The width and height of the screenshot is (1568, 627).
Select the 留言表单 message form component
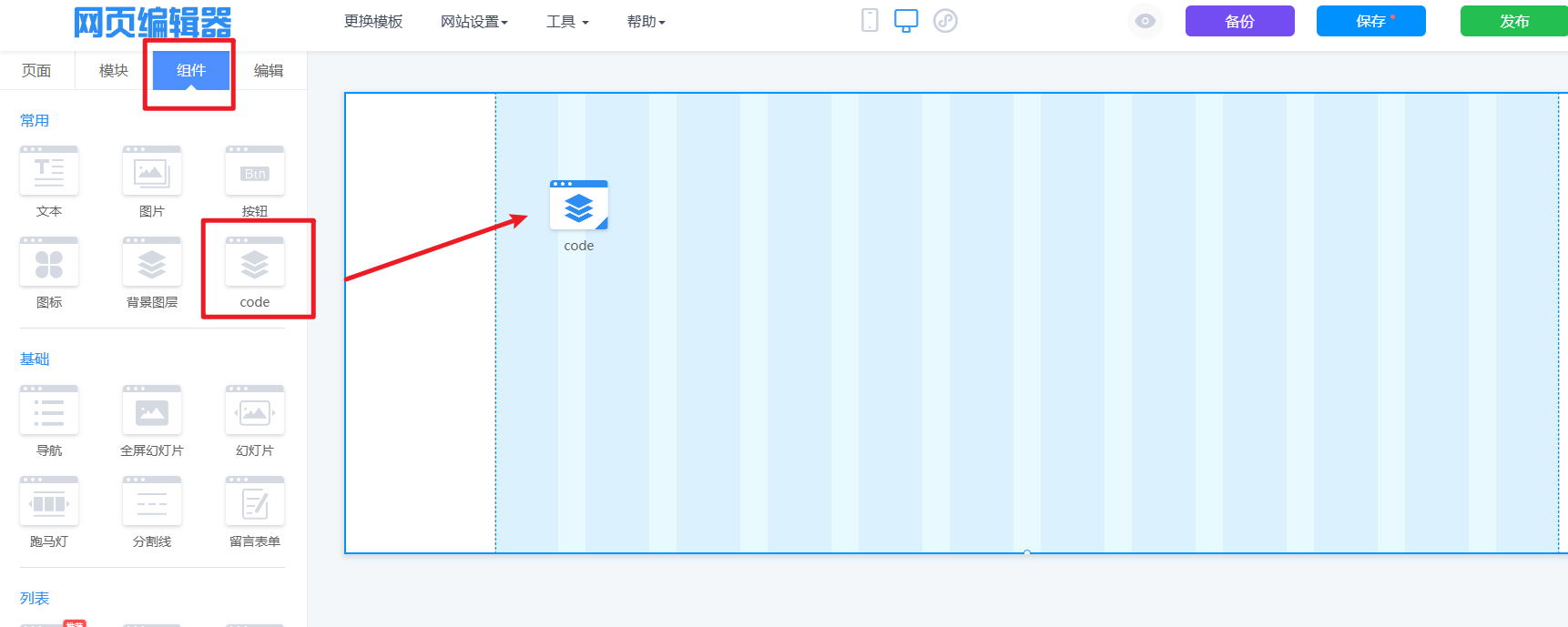tap(255, 501)
